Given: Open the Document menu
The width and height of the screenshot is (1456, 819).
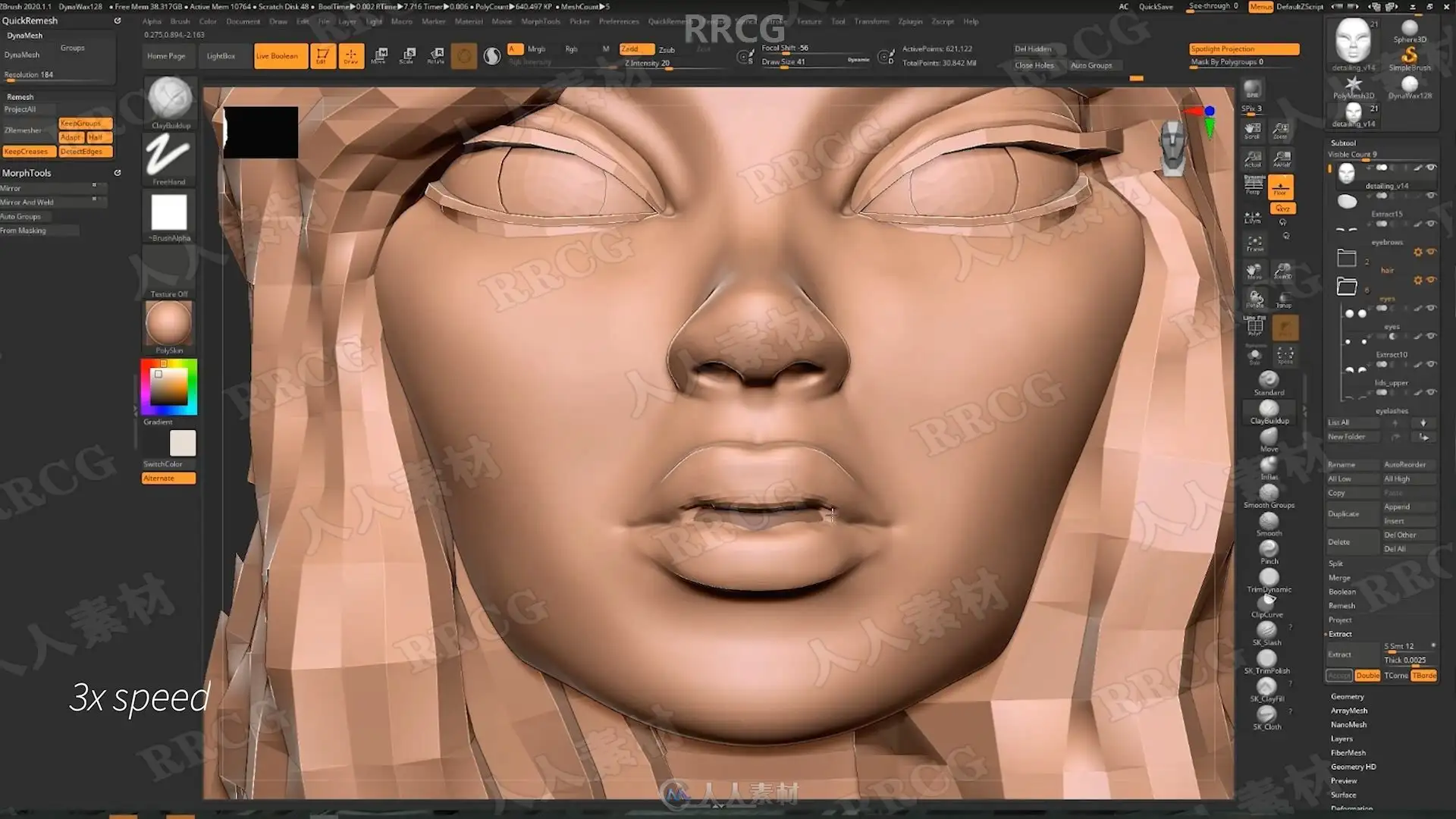Looking at the screenshot, I should [243, 21].
